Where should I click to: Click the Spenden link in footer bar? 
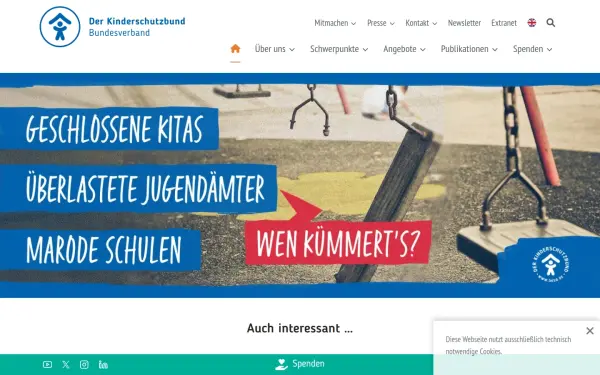[x=308, y=364]
